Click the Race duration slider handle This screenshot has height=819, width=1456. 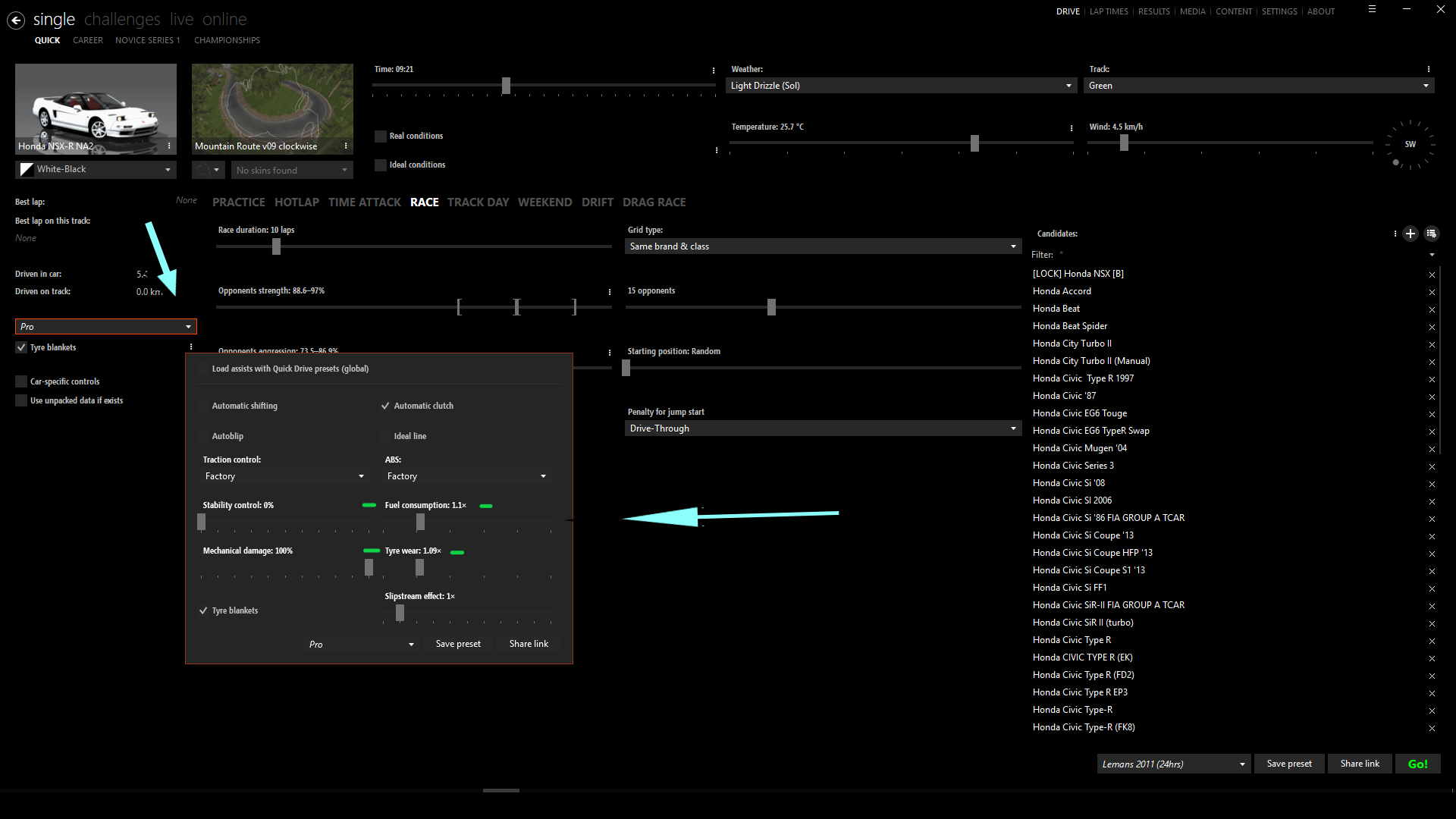[276, 246]
